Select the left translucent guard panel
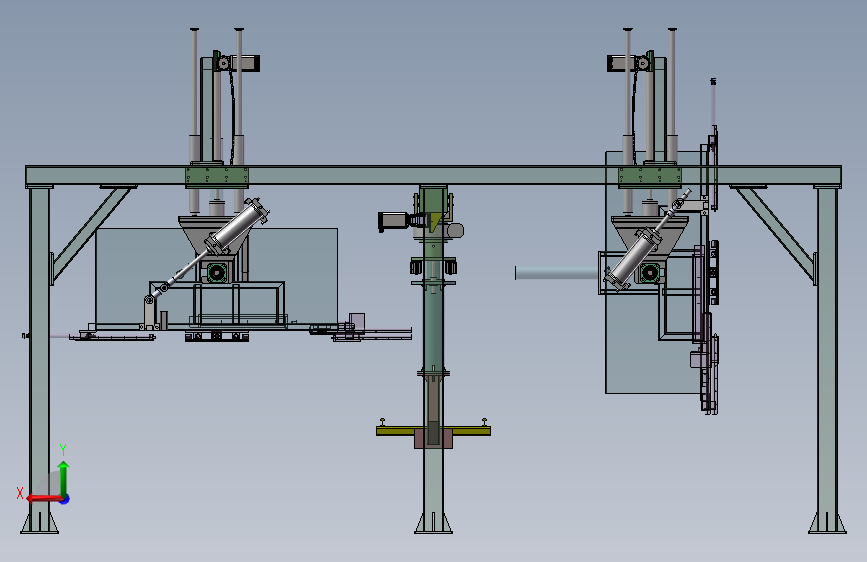Viewport: 867px width, 562px height. point(216,278)
